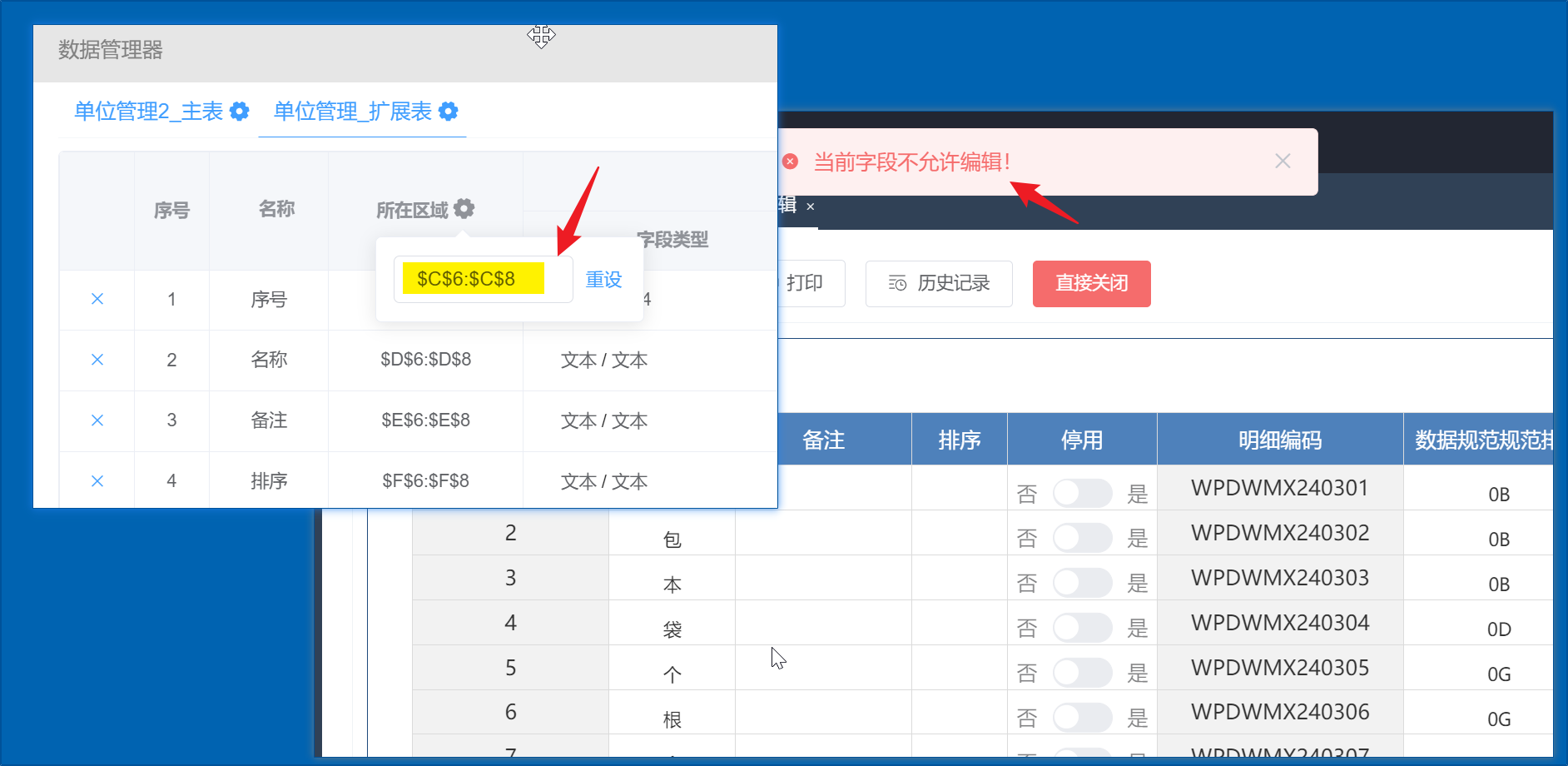Click the 排序 column header in sheet

point(960,440)
